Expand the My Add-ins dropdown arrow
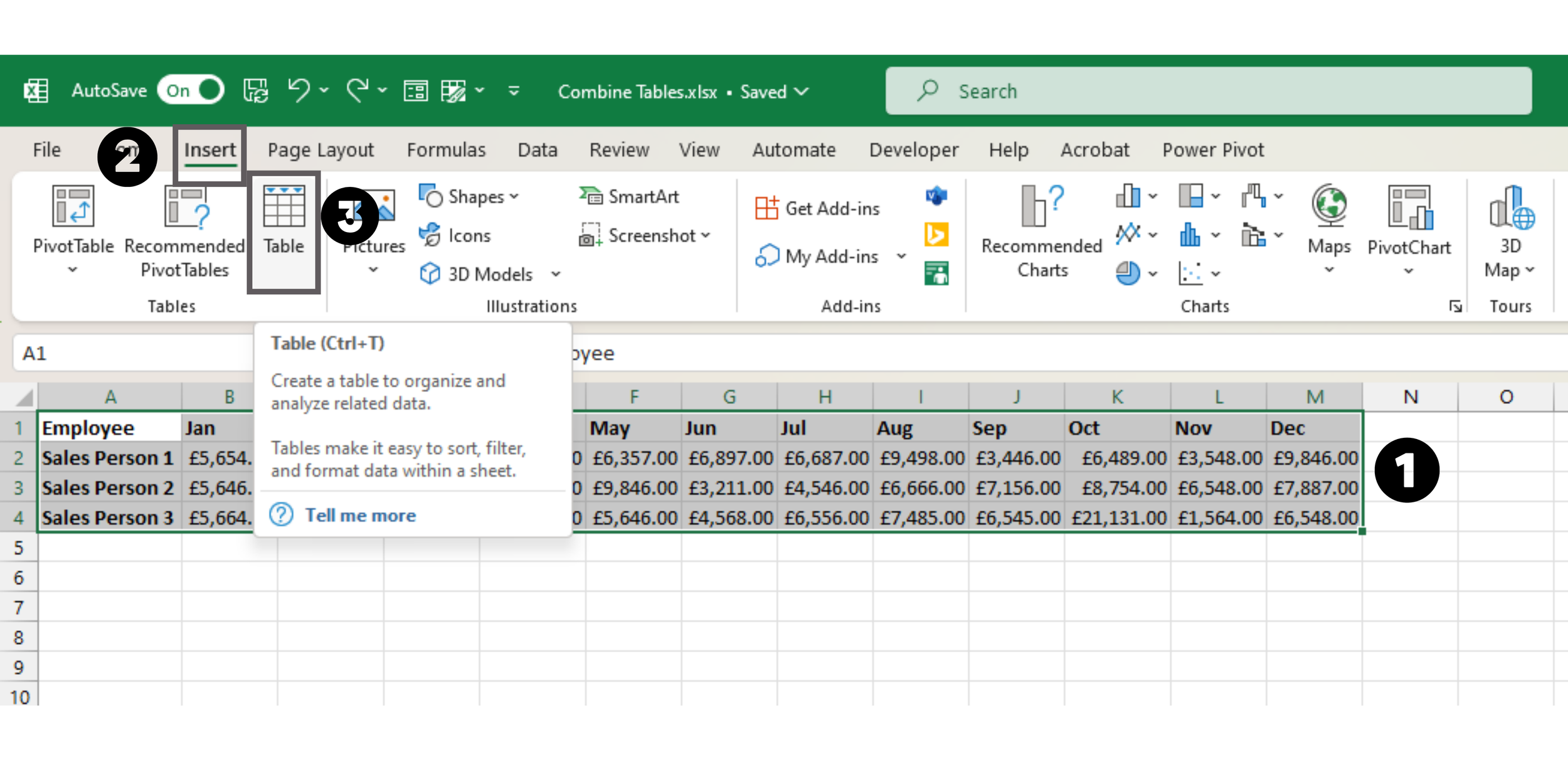Viewport: 1568px width, 784px height. coord(901,257)
